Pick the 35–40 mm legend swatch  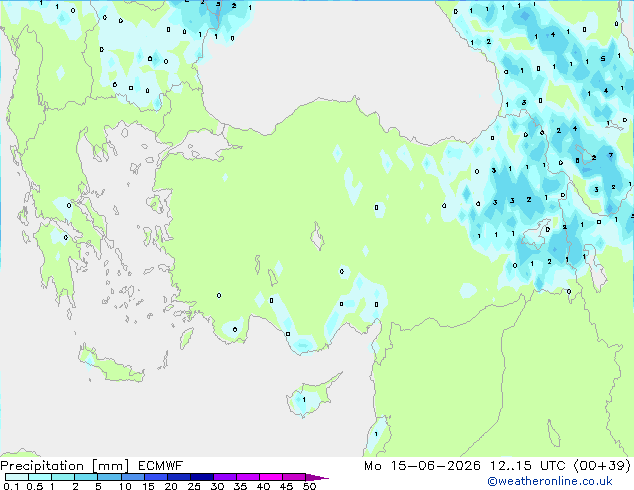247,477
